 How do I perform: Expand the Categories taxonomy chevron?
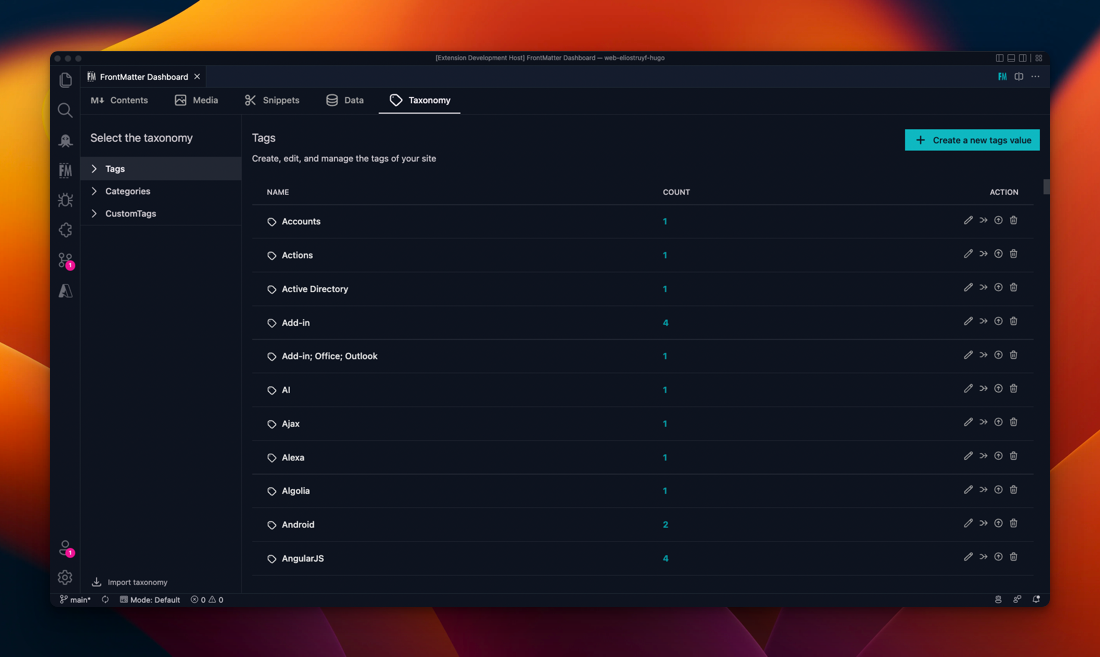(94, 191)
